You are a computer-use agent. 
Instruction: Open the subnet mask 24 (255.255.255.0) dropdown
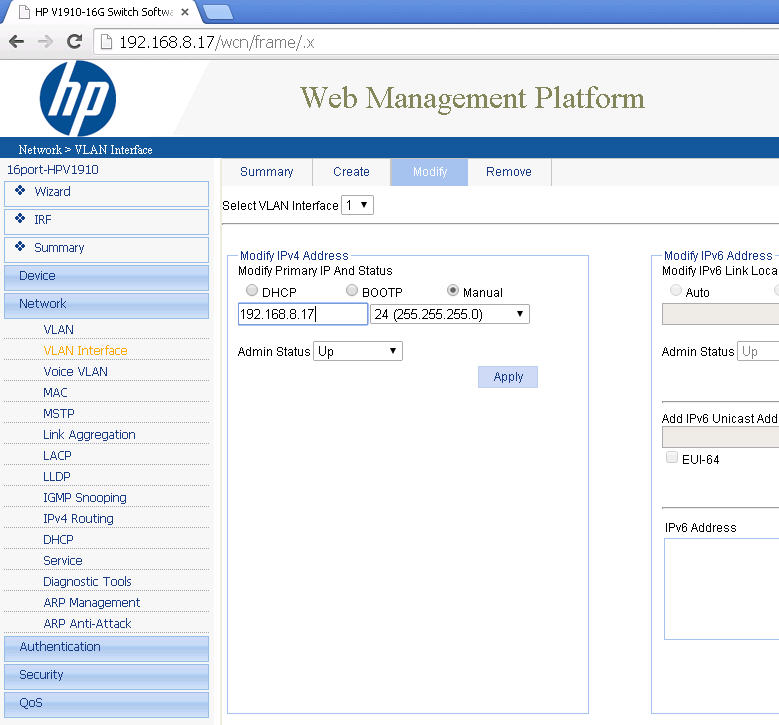pyautogui.click(x=449, y=314)
